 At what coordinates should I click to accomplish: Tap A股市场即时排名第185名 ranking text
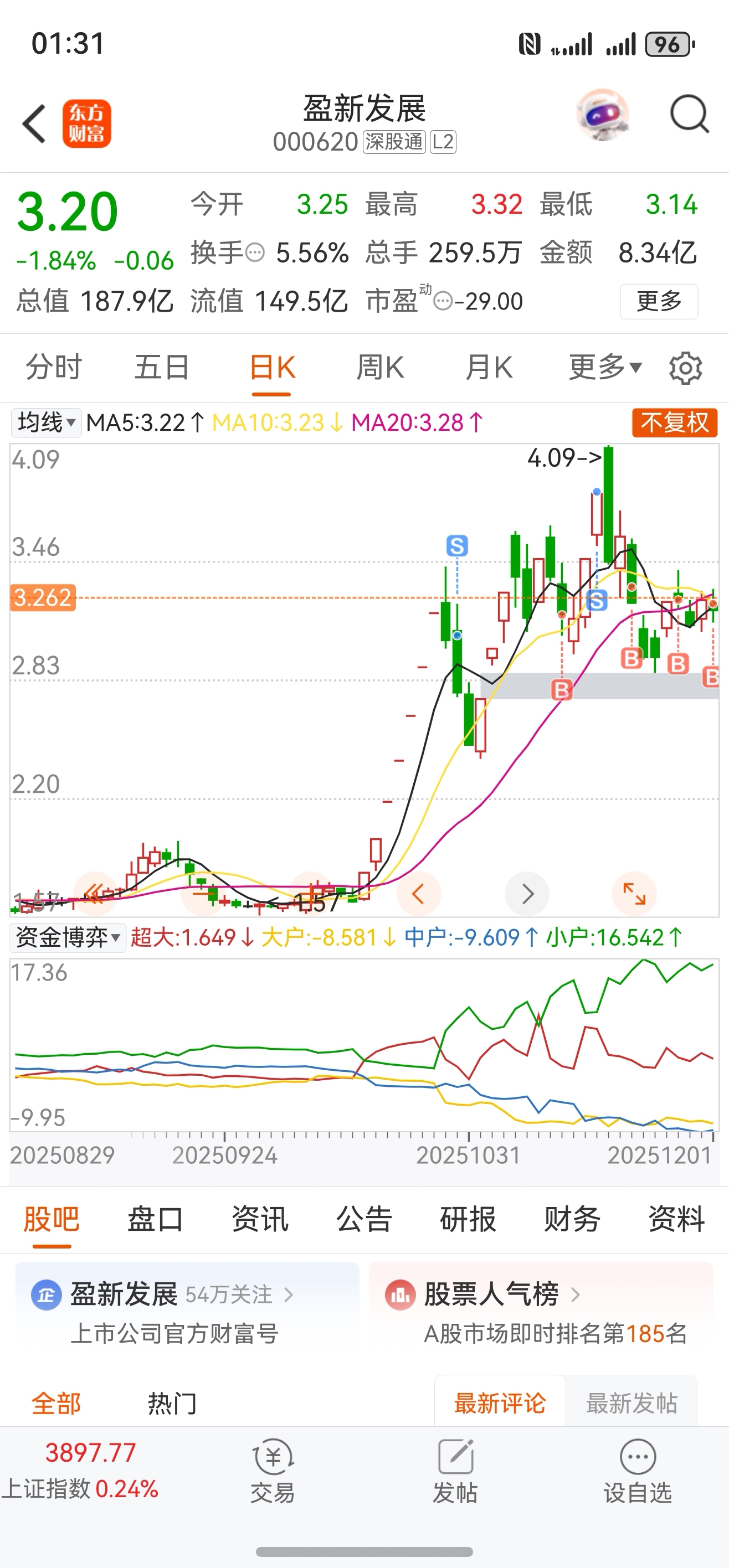(x=556, y=1334)
